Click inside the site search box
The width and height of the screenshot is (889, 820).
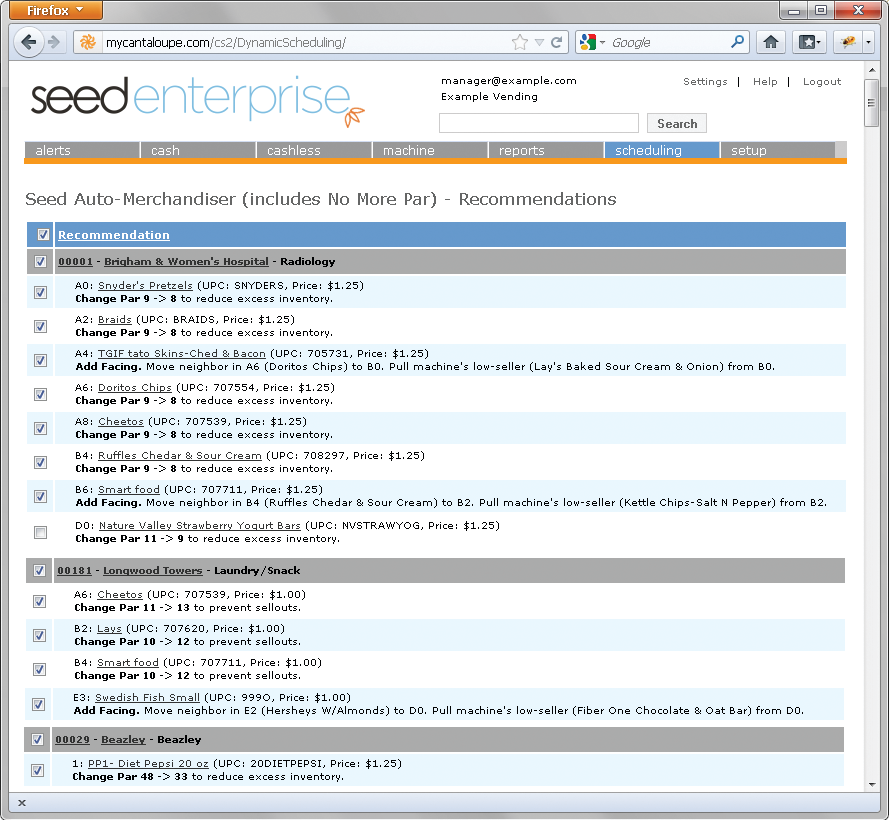538,122
